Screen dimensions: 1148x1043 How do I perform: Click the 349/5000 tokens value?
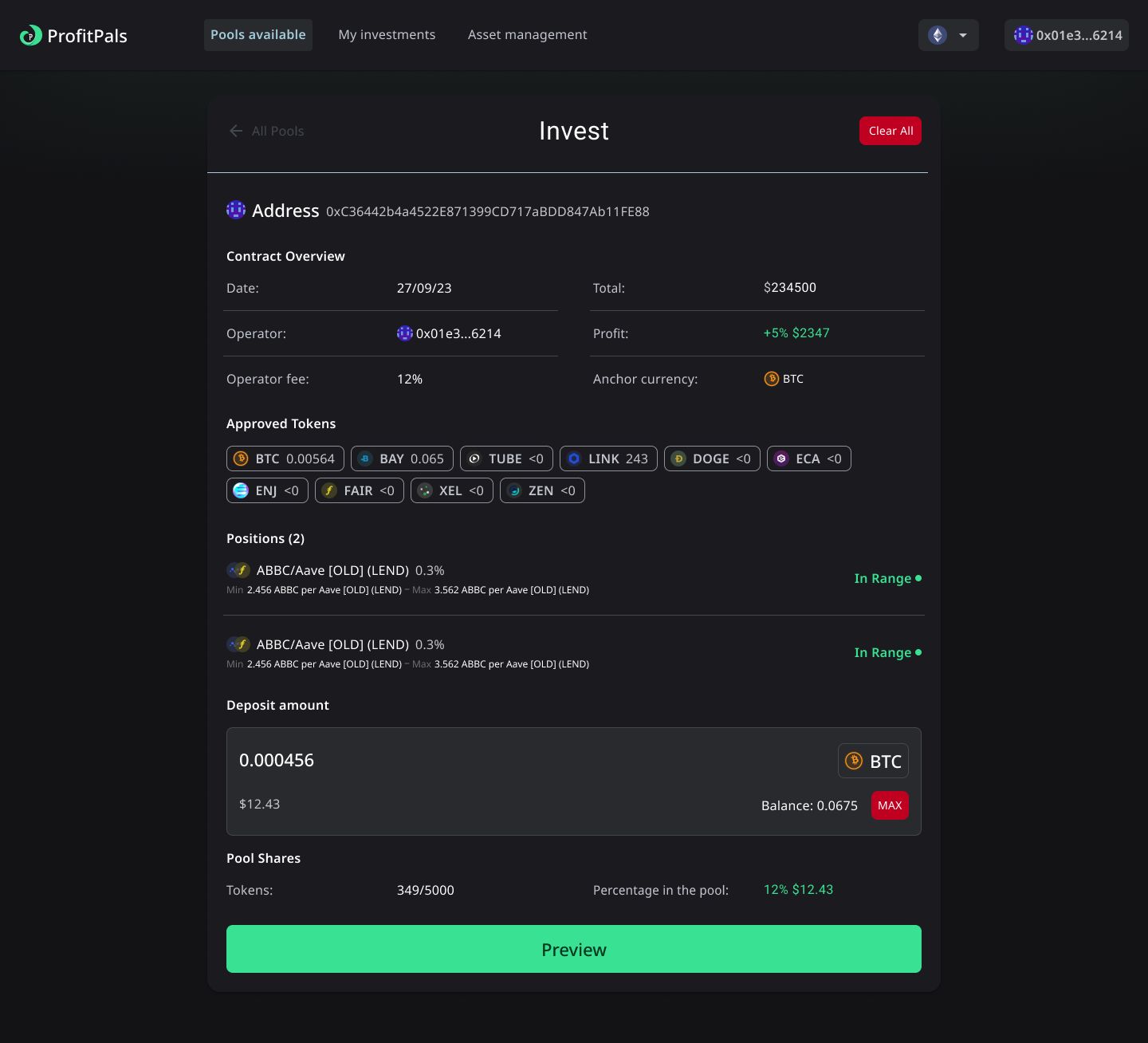tap(426, 890)
